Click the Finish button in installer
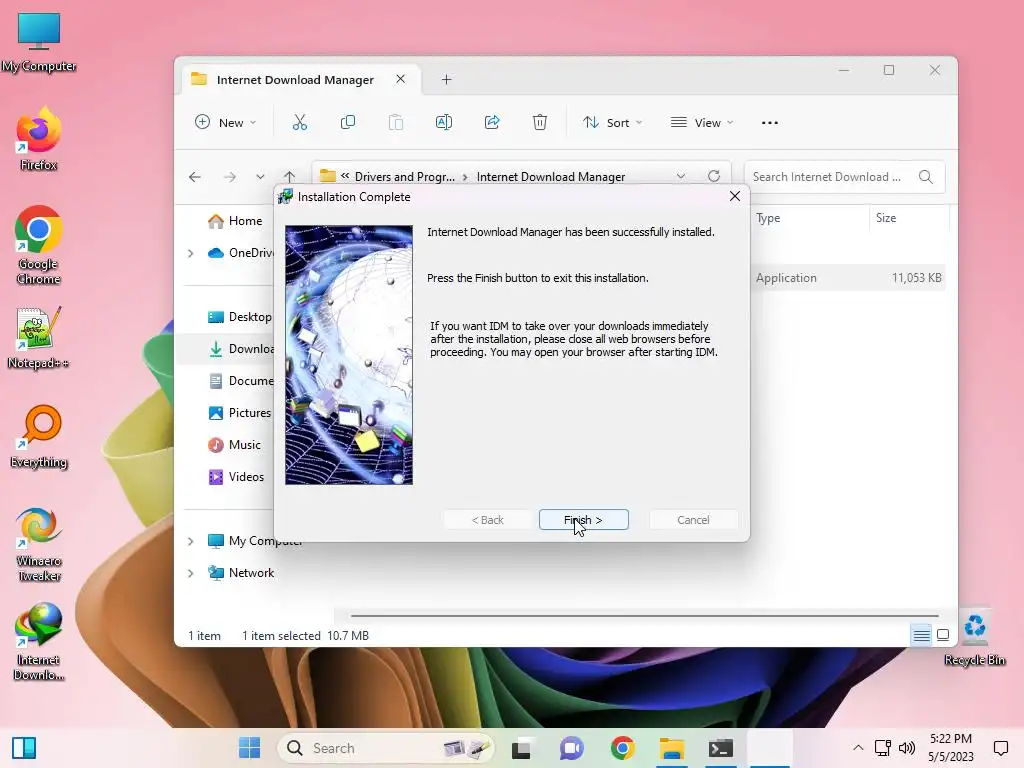1024x768 pixels. [583, 520]
